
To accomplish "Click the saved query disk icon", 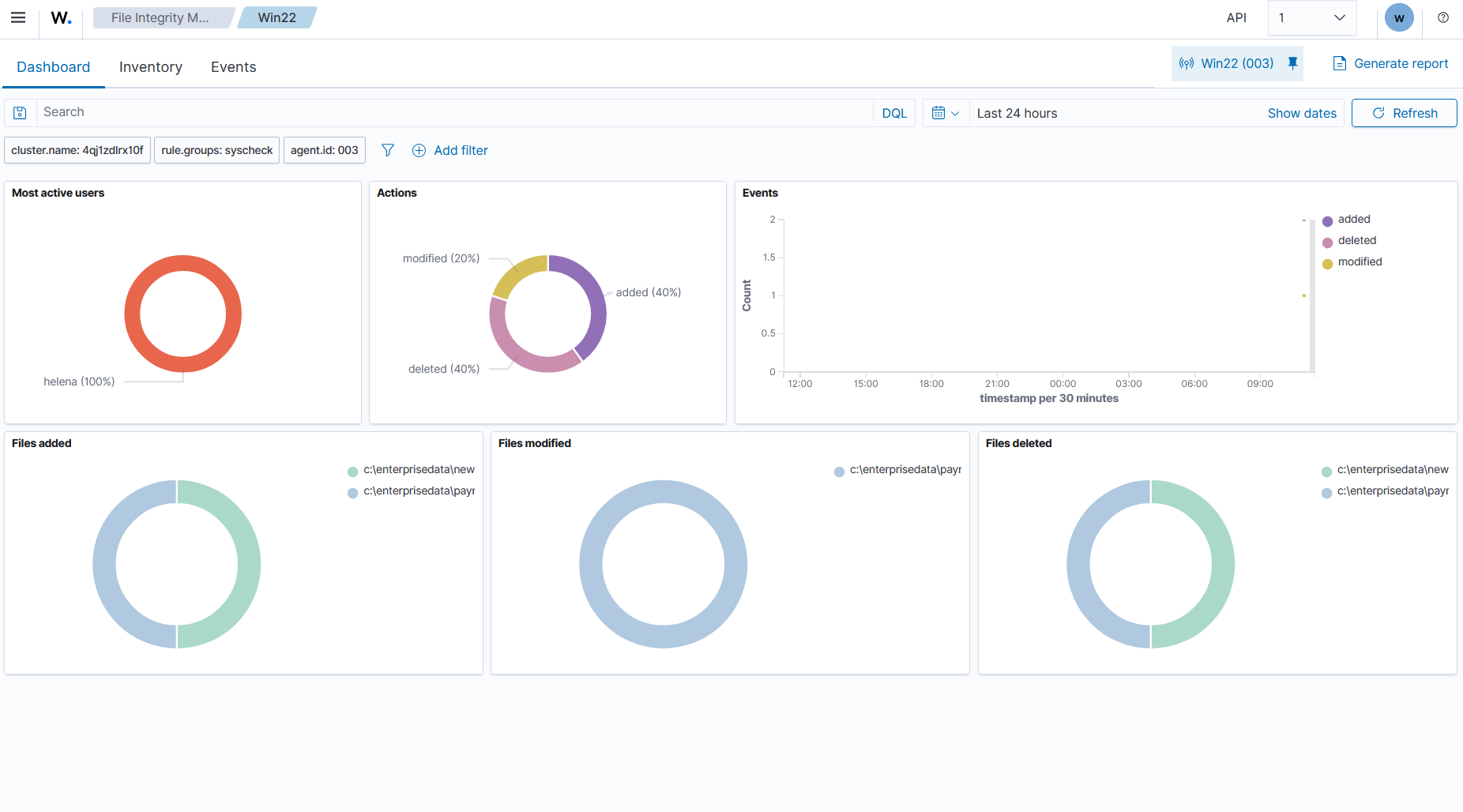I will (x=21, y=113).
